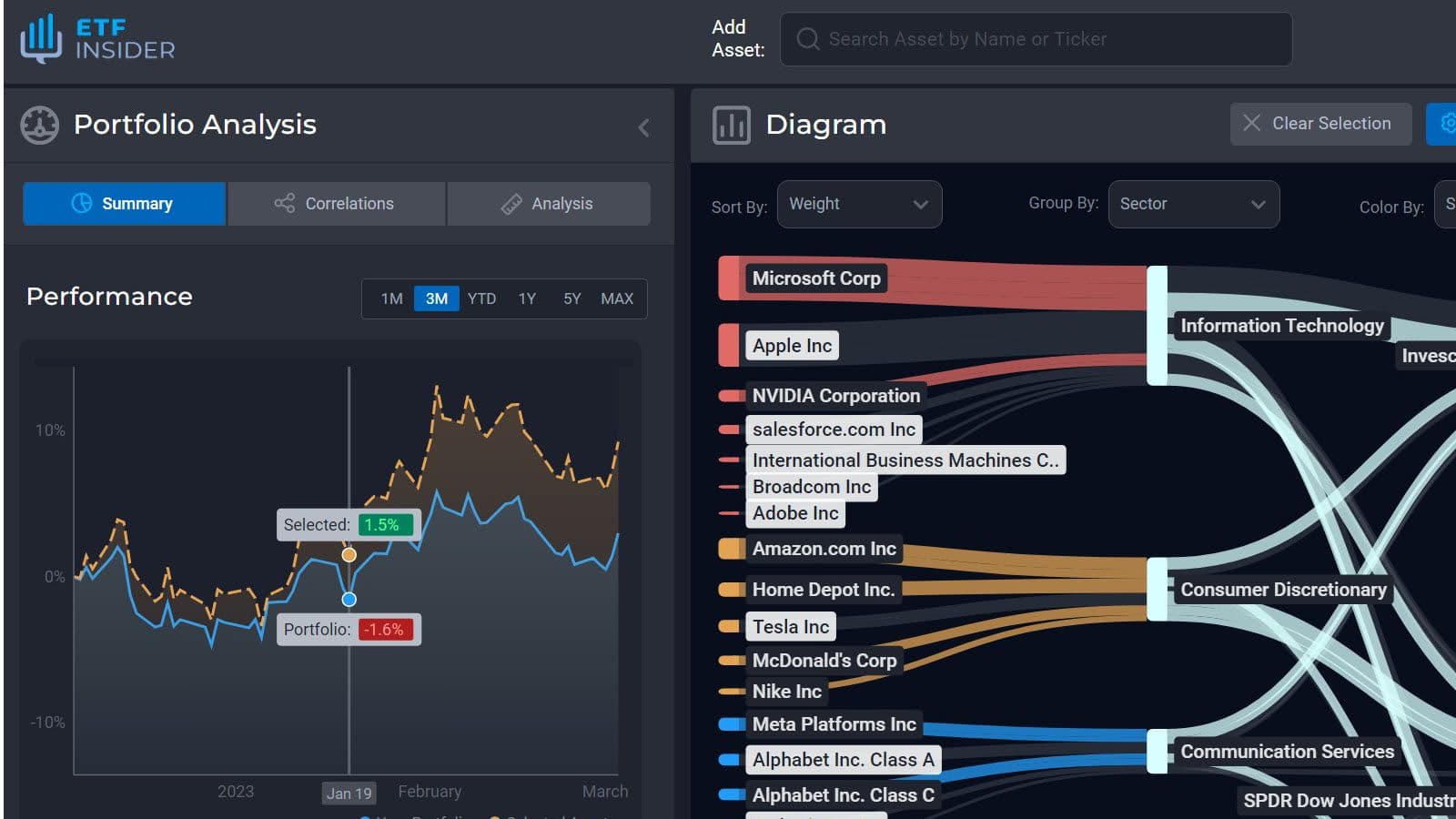Select the 1Y performance range
1456x819 pixels.
click(x=527, y=298)
